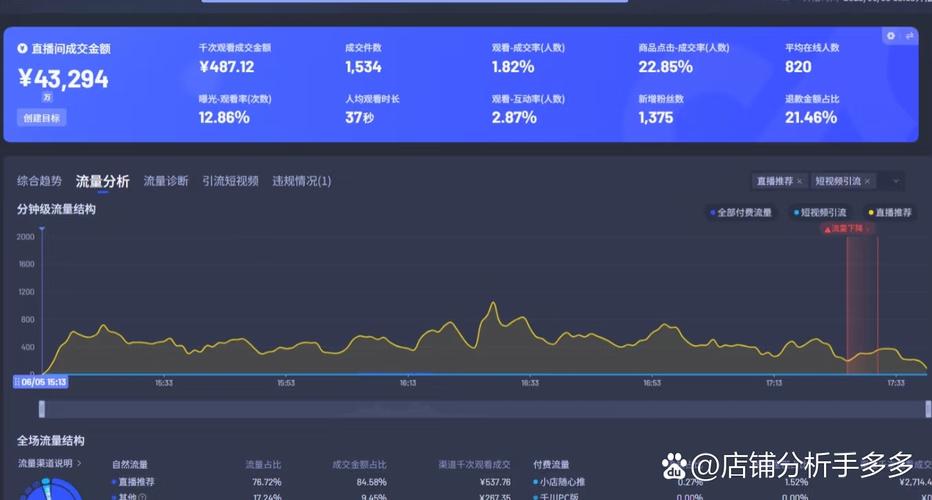
Task: Open the gear settings icon on metrics card
Action: 890,36
